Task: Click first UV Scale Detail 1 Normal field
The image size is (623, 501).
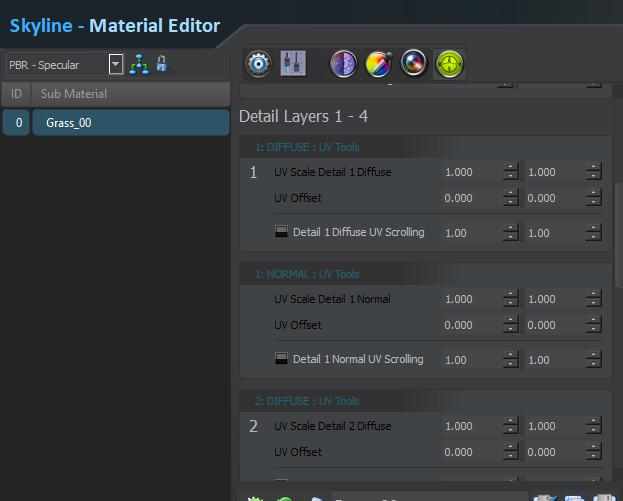Action: pyautogui.click(x=471, y=299)
